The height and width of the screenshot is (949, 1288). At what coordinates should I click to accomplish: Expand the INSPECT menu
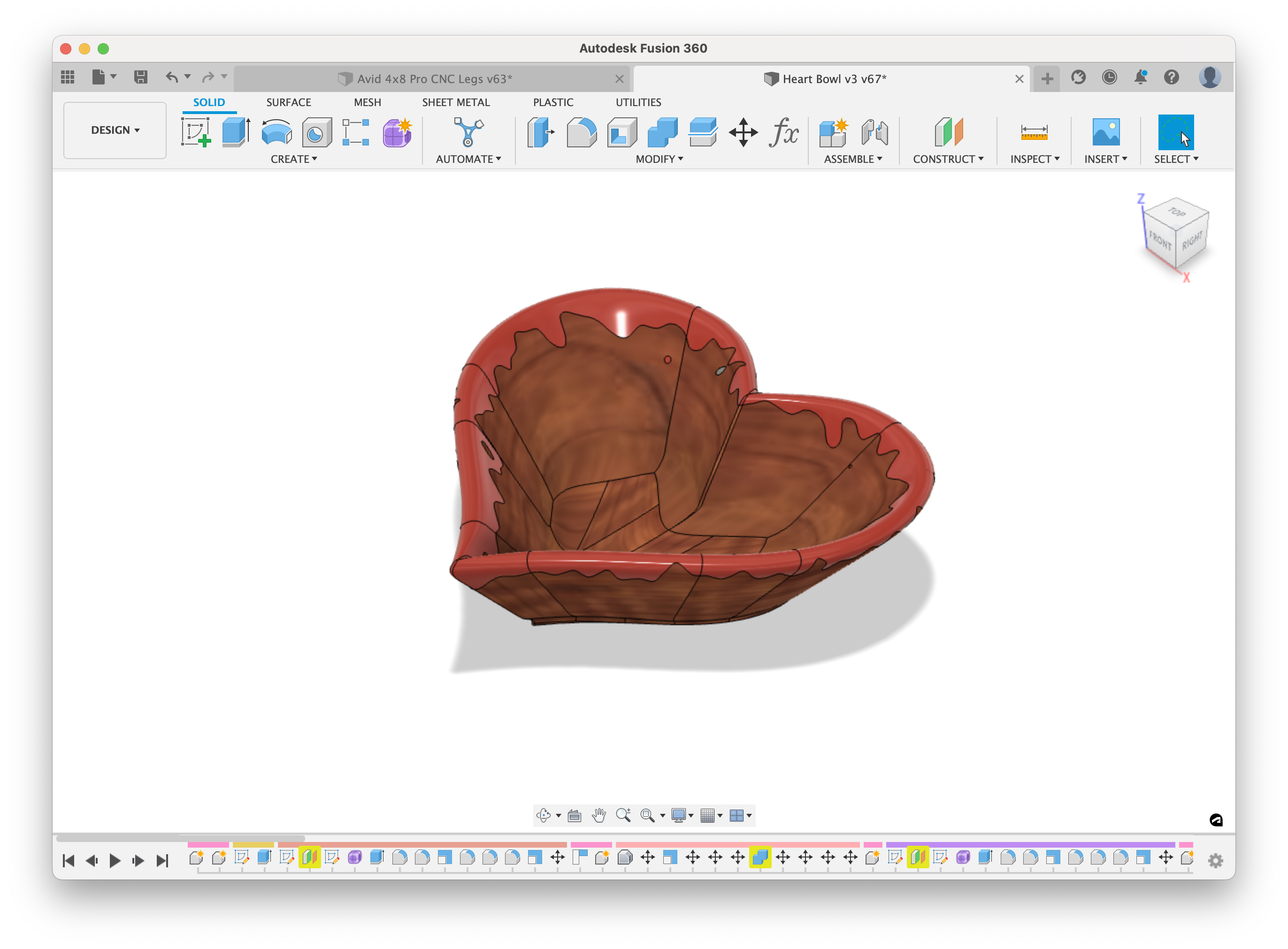[x=1035, y=159]
